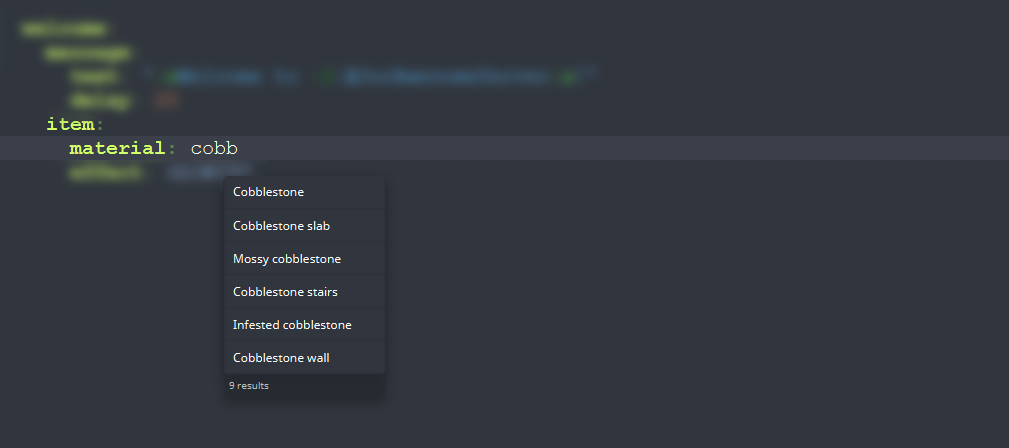Click the empty area of the highlighted material line
Screen dimensions: 1009x448
[618, 148]
